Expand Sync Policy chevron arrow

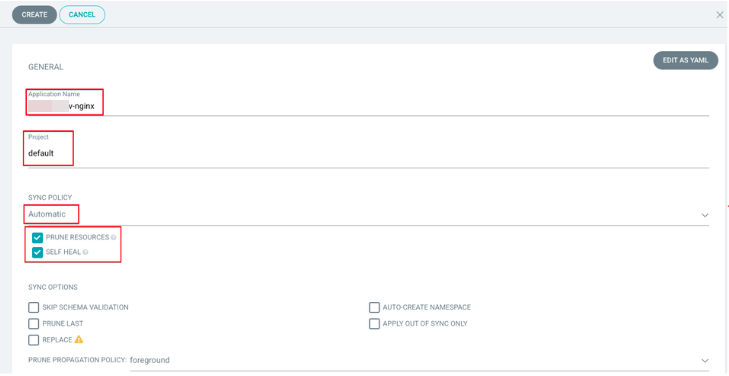coord(705,215)
